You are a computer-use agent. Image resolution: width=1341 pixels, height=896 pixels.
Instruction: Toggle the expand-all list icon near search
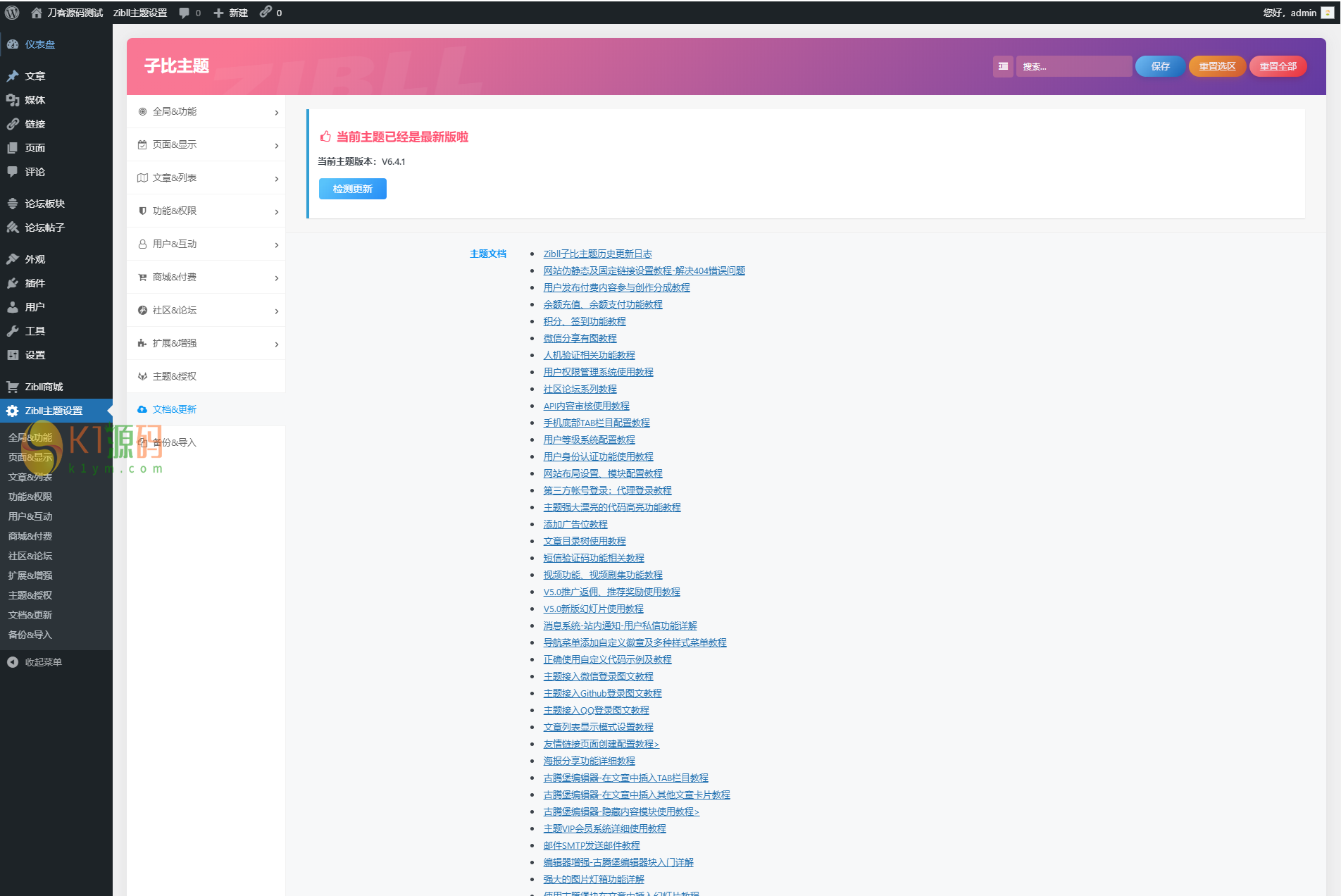click(x=1003, y=66)
